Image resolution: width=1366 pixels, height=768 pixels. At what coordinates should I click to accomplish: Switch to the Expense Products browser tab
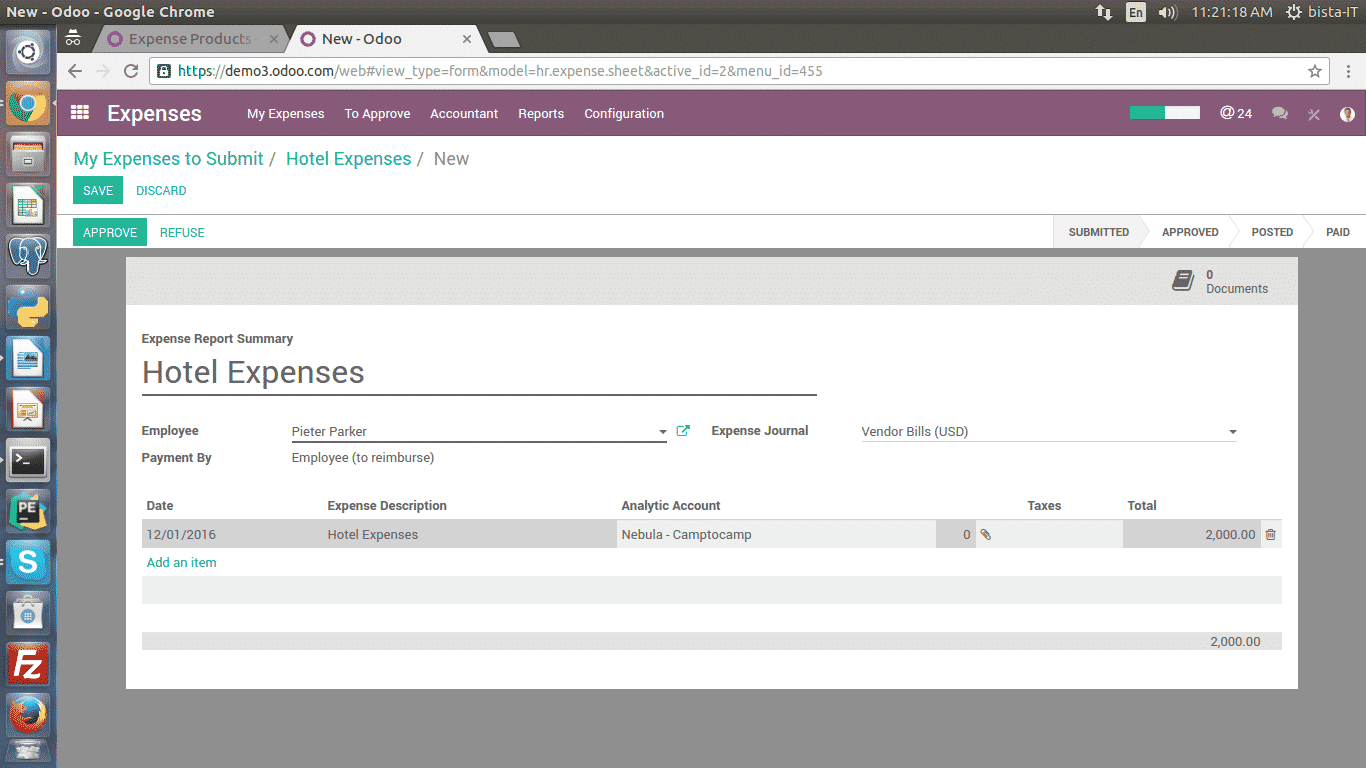190,39
